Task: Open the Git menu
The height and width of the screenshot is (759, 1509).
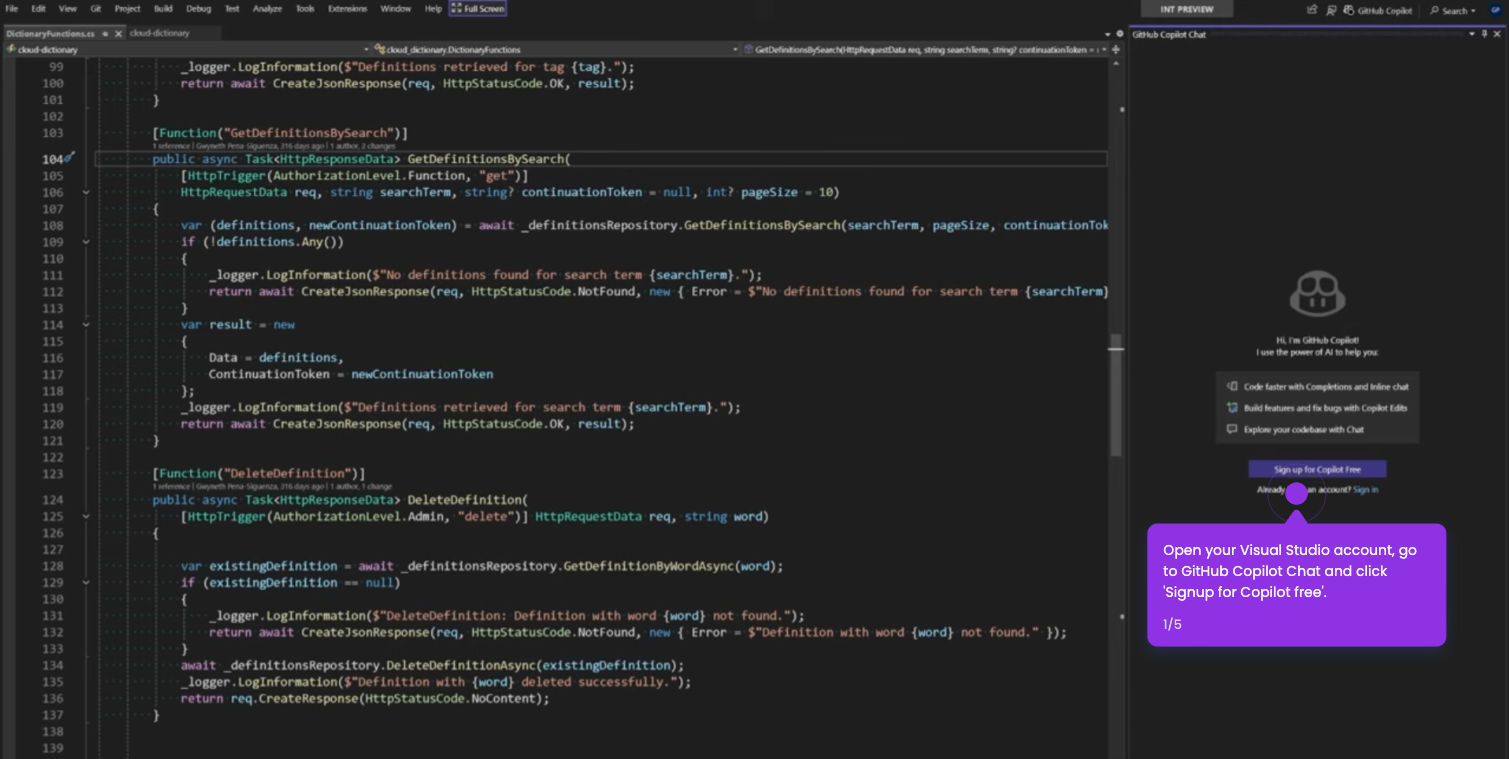Action: (95, 9)
